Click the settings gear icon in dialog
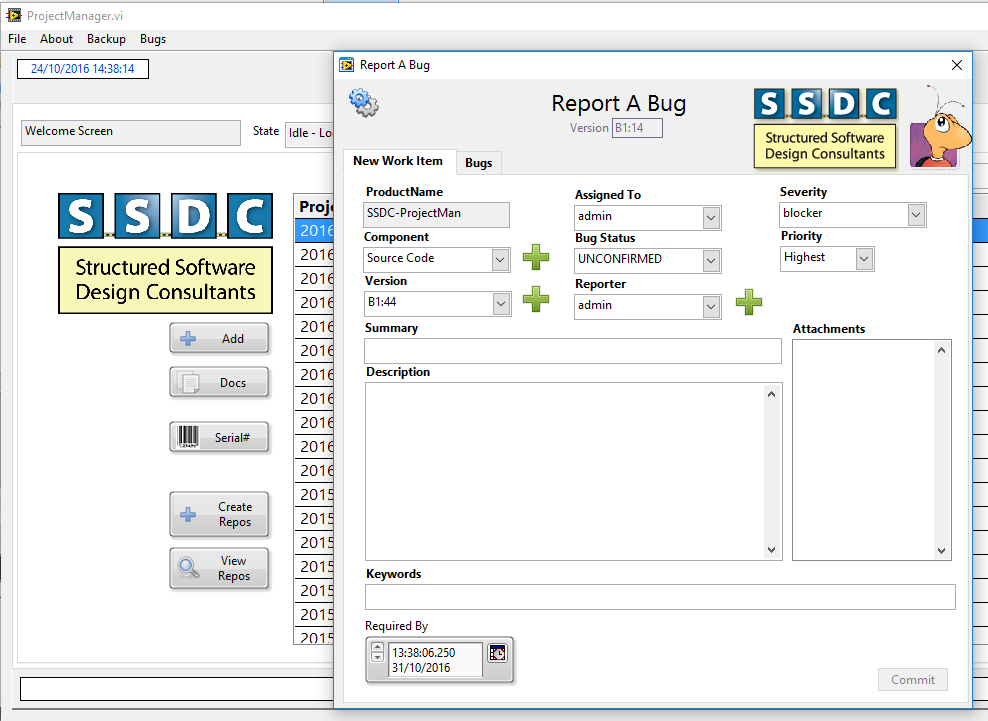 [x=363, y=102]
